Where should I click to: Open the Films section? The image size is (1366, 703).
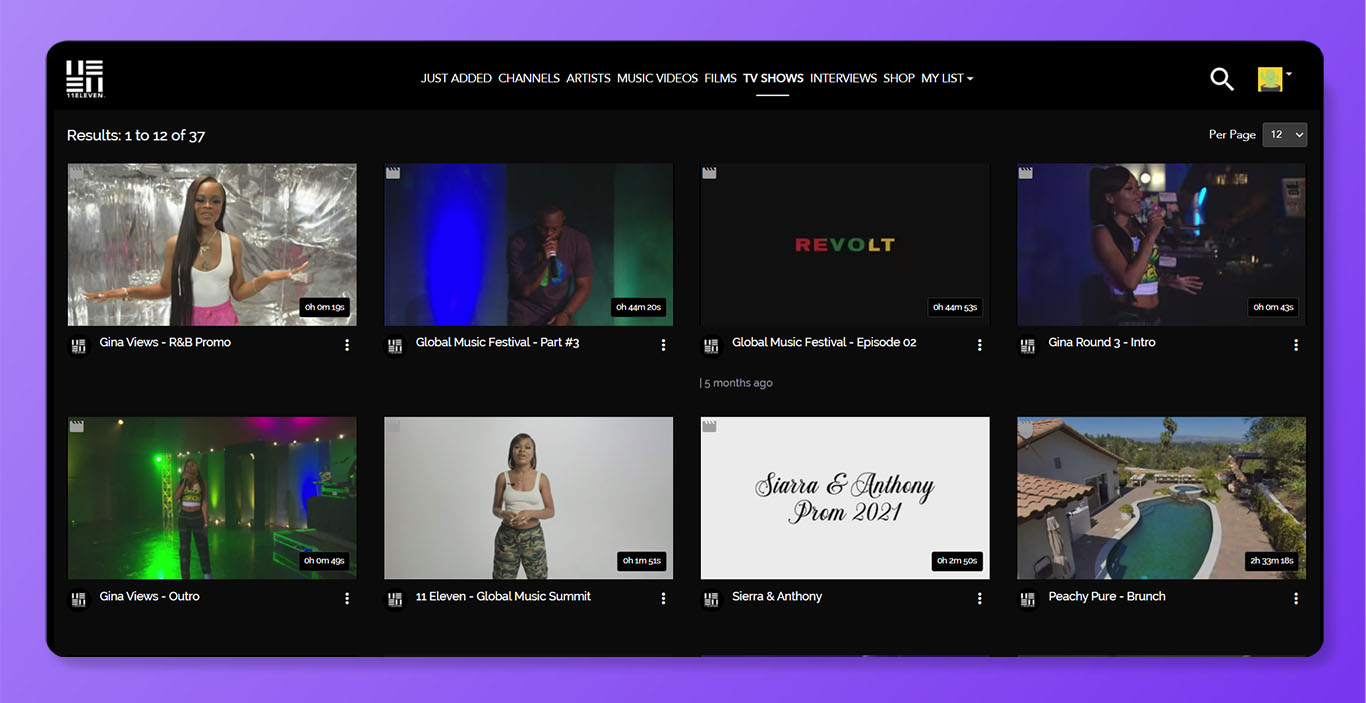point(720,78)
